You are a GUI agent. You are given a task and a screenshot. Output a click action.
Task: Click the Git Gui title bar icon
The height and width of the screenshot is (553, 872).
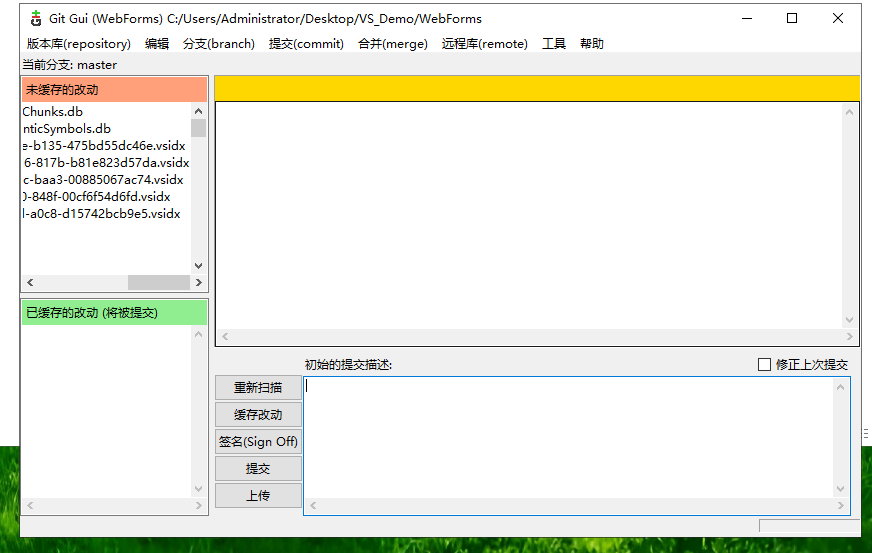point(36,18)
